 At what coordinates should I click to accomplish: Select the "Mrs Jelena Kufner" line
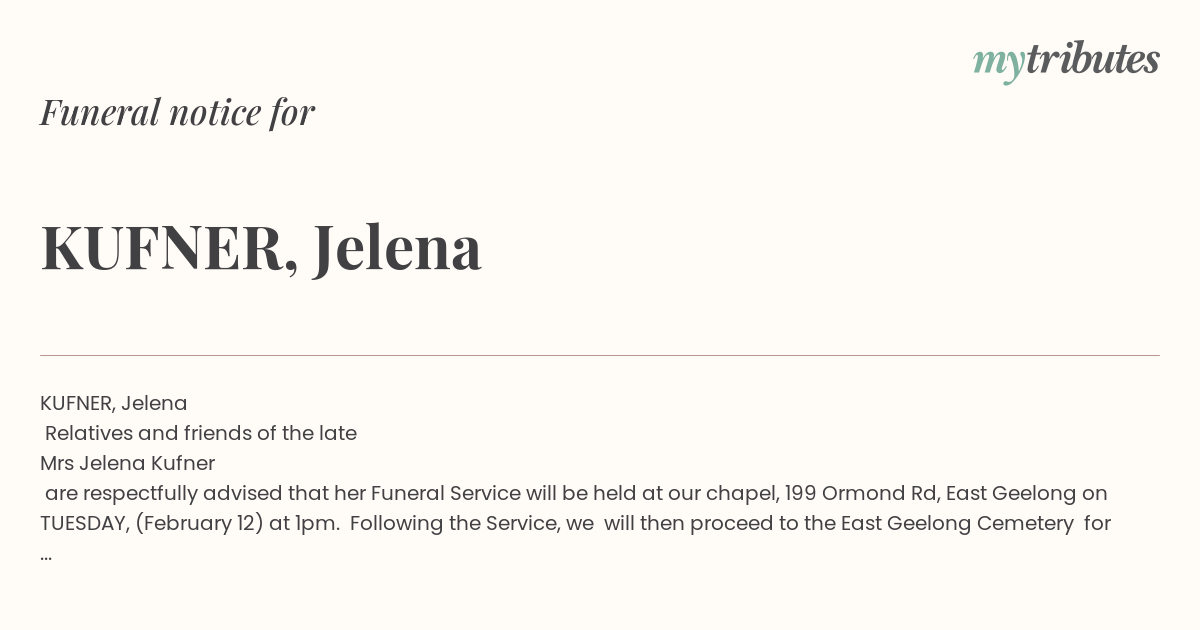click(128, 463)
